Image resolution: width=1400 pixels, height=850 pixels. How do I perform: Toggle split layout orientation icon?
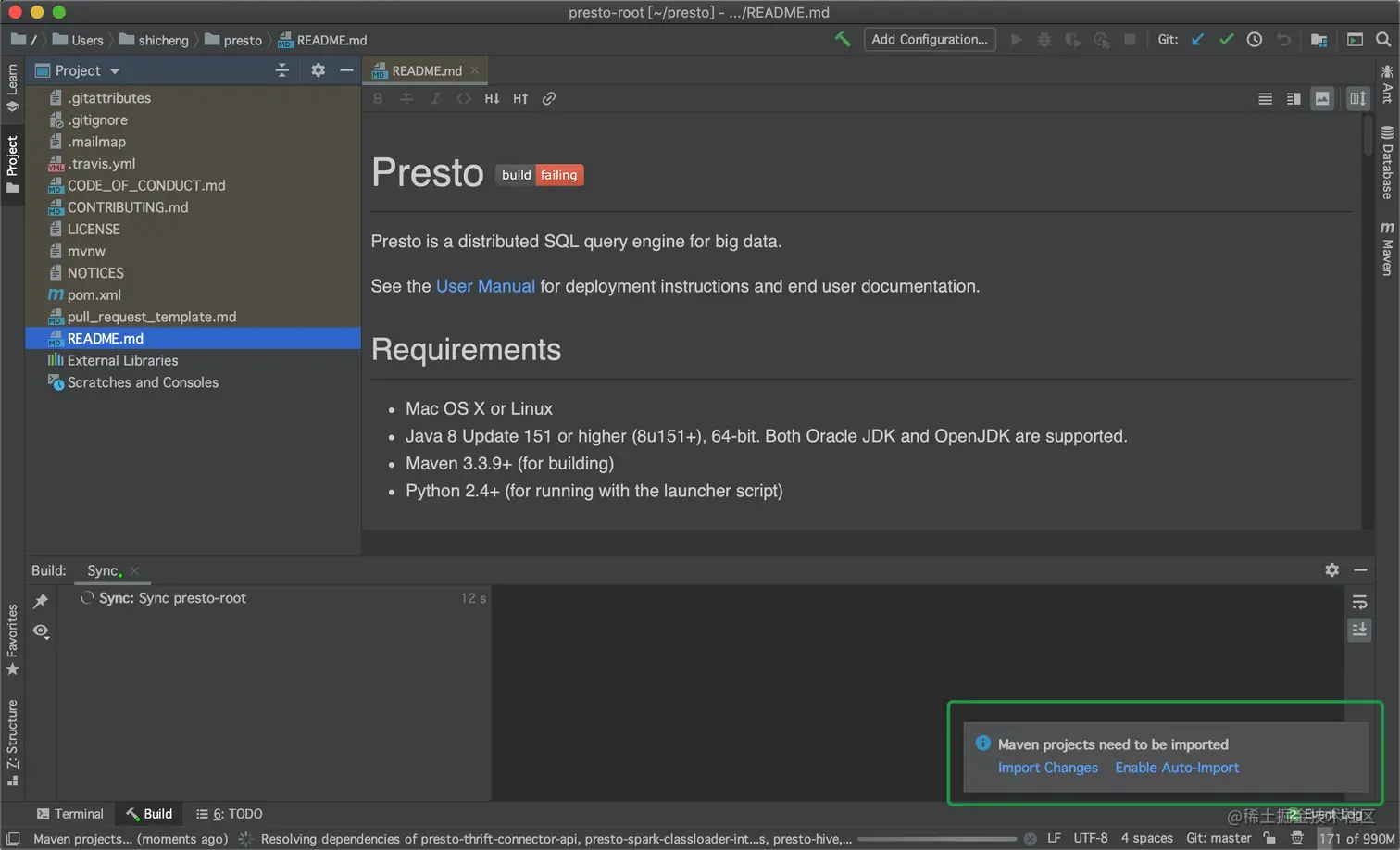click(1357, 99)
